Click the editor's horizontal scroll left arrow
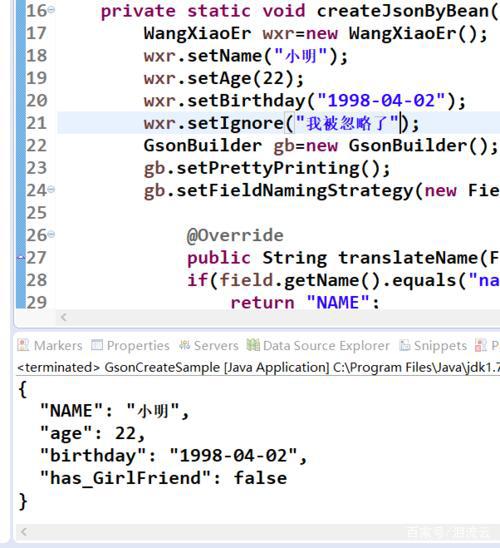 tap(64, 317)
